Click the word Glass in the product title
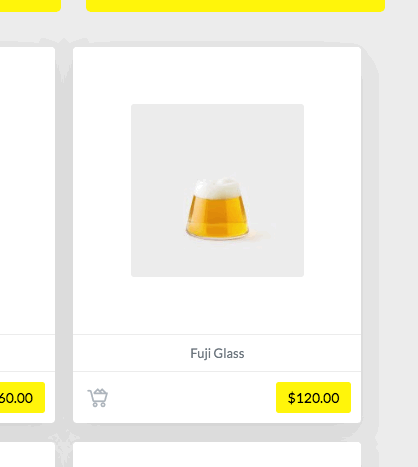The image size is (418, 467). (229, 353)
